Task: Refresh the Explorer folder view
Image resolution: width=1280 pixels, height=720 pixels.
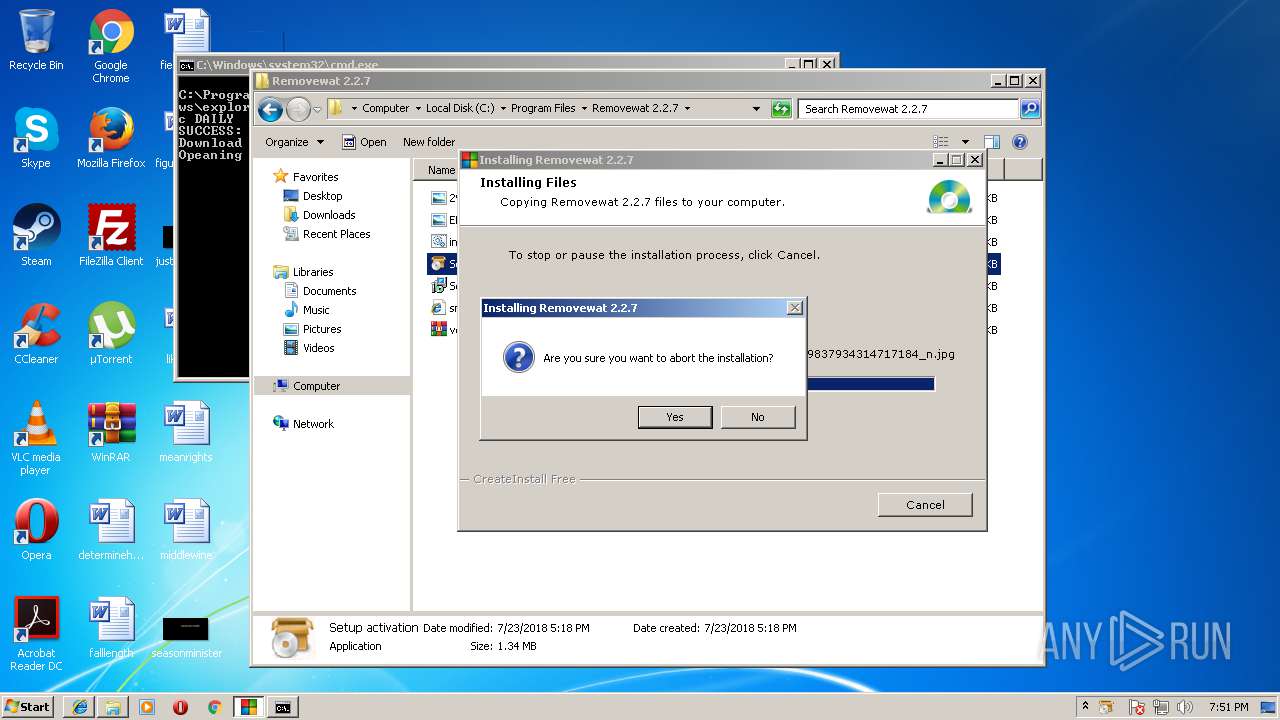Action: [x=781, y=109]
